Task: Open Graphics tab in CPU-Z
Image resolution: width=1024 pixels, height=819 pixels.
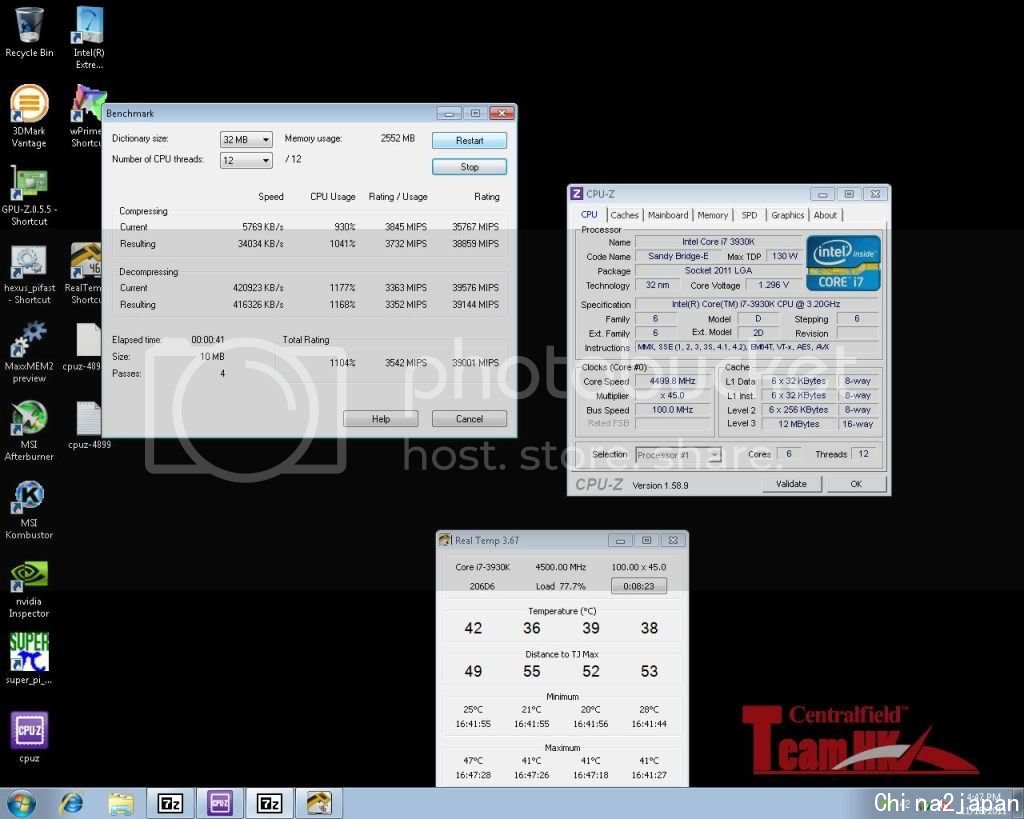Action: [x=788, y=215]
